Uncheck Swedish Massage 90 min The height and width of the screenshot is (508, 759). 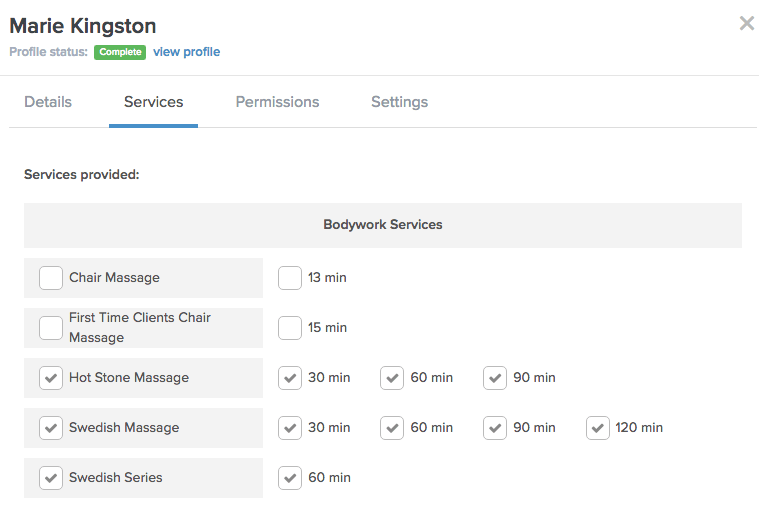coord(495,428)
